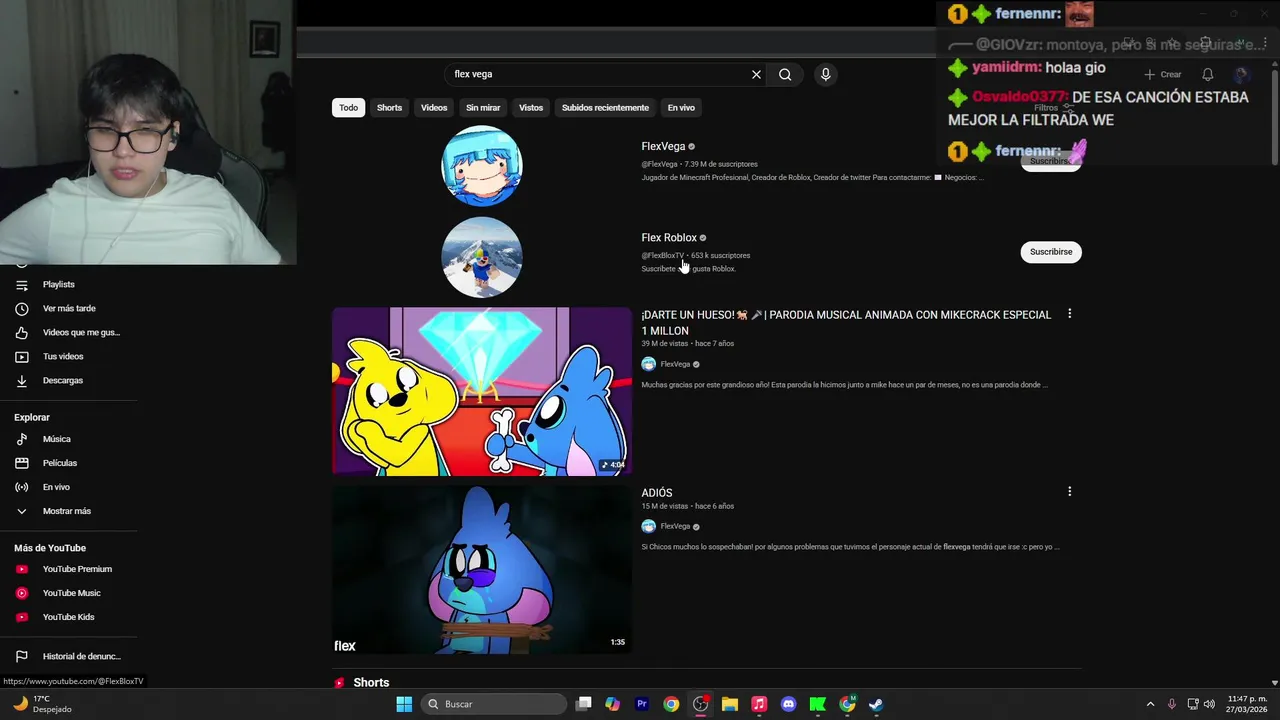Select the 'Todo' filter chip
The height and width of the screenshot is (720, 1280).
[x=348, y=108]
